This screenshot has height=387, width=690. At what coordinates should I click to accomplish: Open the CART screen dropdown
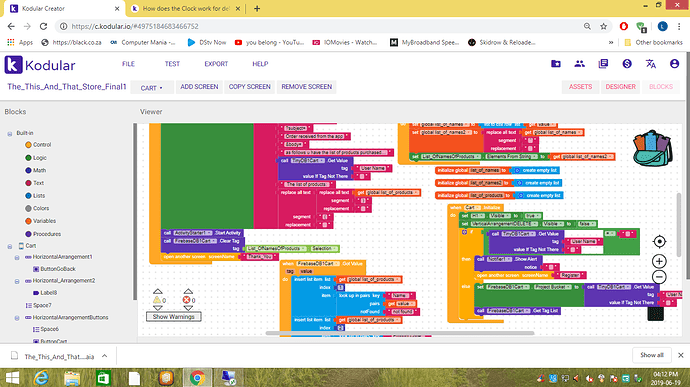(152, 88)
